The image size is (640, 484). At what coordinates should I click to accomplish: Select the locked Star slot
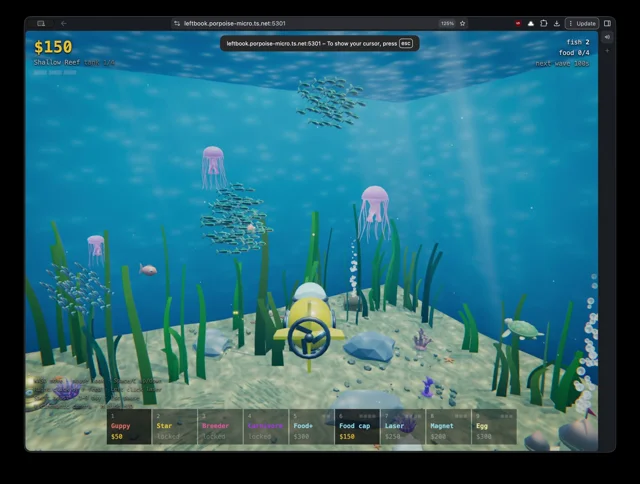[x=175, y=426]
